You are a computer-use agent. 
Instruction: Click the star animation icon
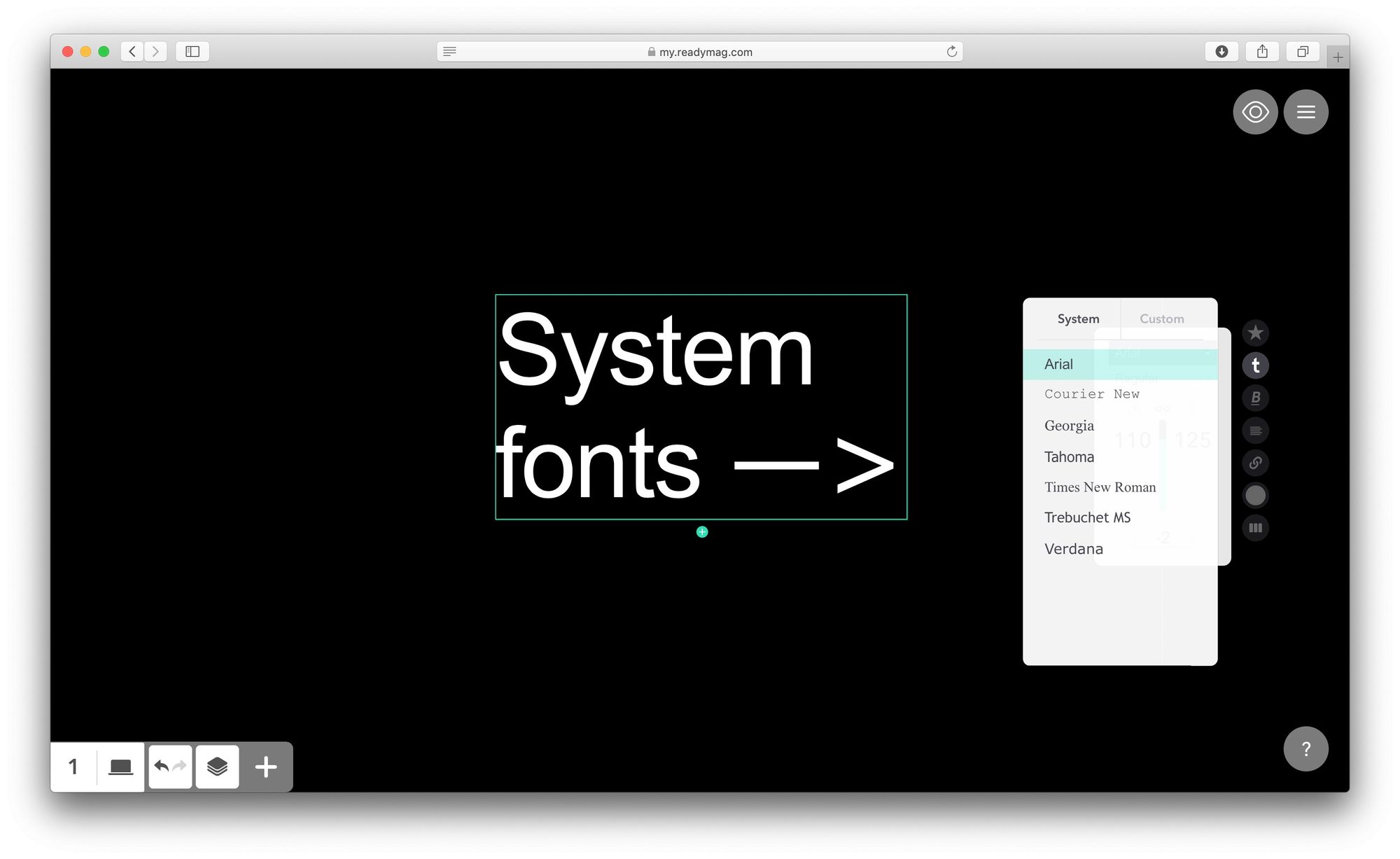(1255, 333)
